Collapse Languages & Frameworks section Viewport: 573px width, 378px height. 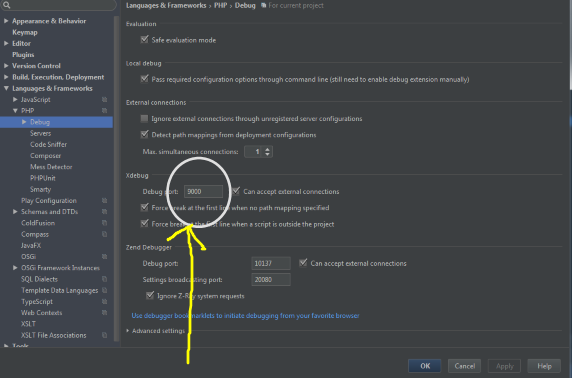point(6,88)
